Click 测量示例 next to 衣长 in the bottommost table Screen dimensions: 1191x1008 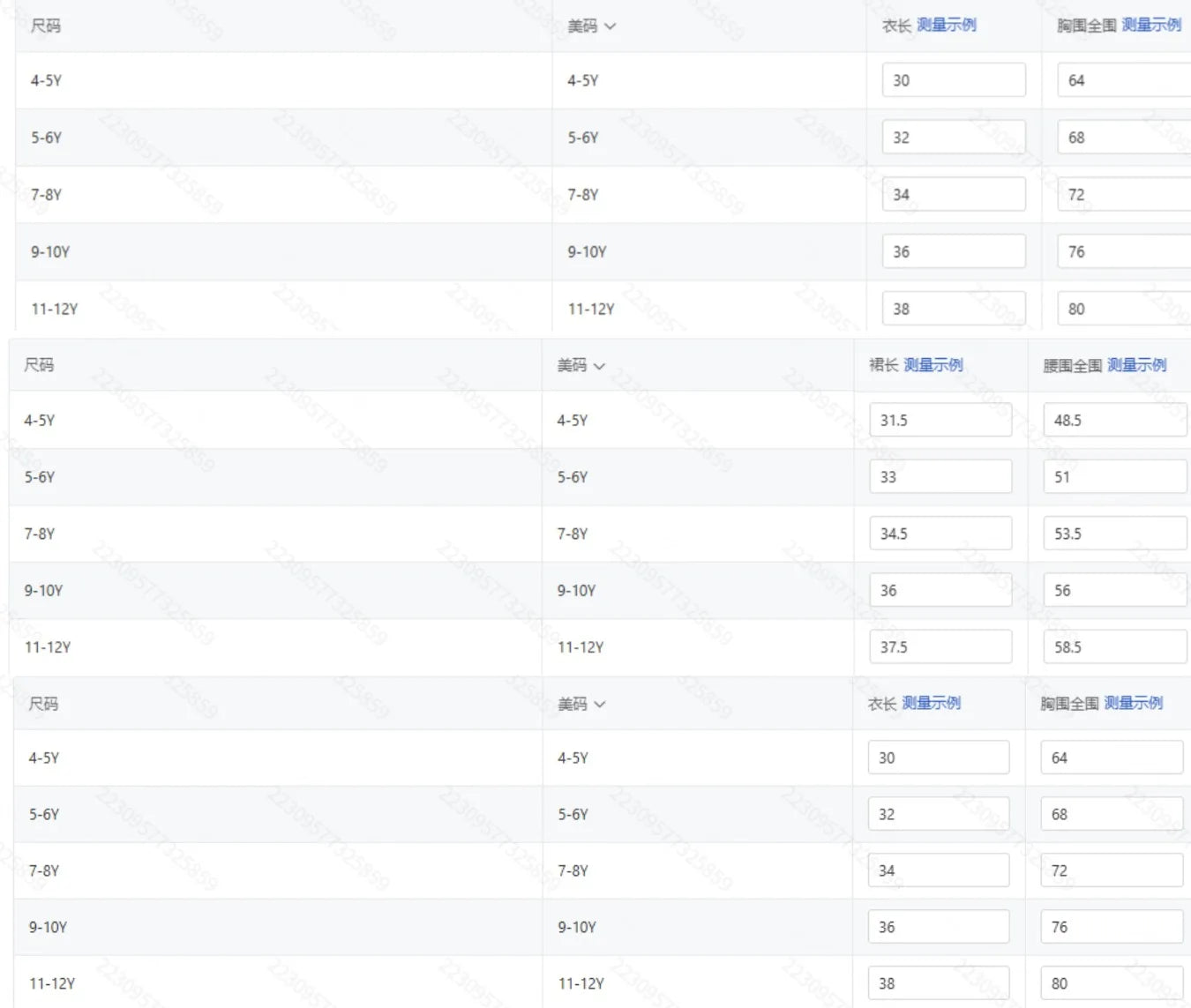tap(931, 703)
